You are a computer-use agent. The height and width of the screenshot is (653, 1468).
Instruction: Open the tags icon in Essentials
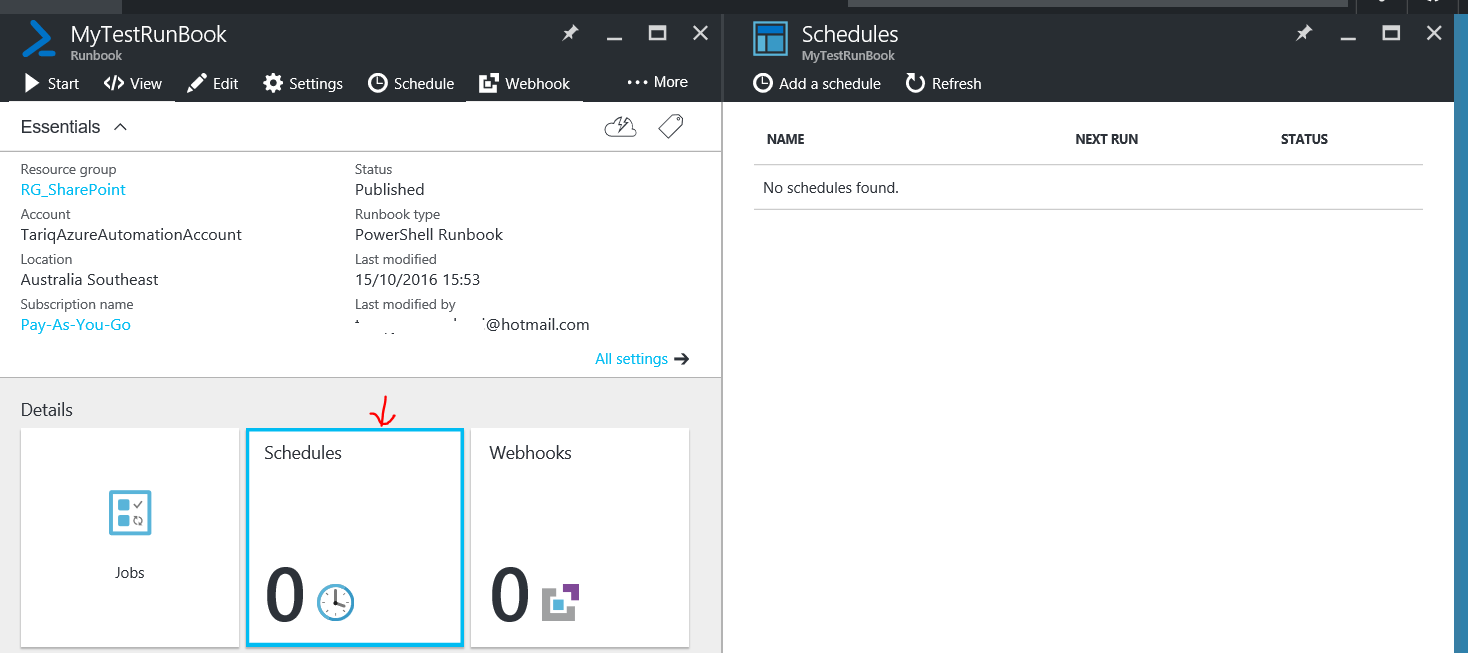click(x=671, y=126)
